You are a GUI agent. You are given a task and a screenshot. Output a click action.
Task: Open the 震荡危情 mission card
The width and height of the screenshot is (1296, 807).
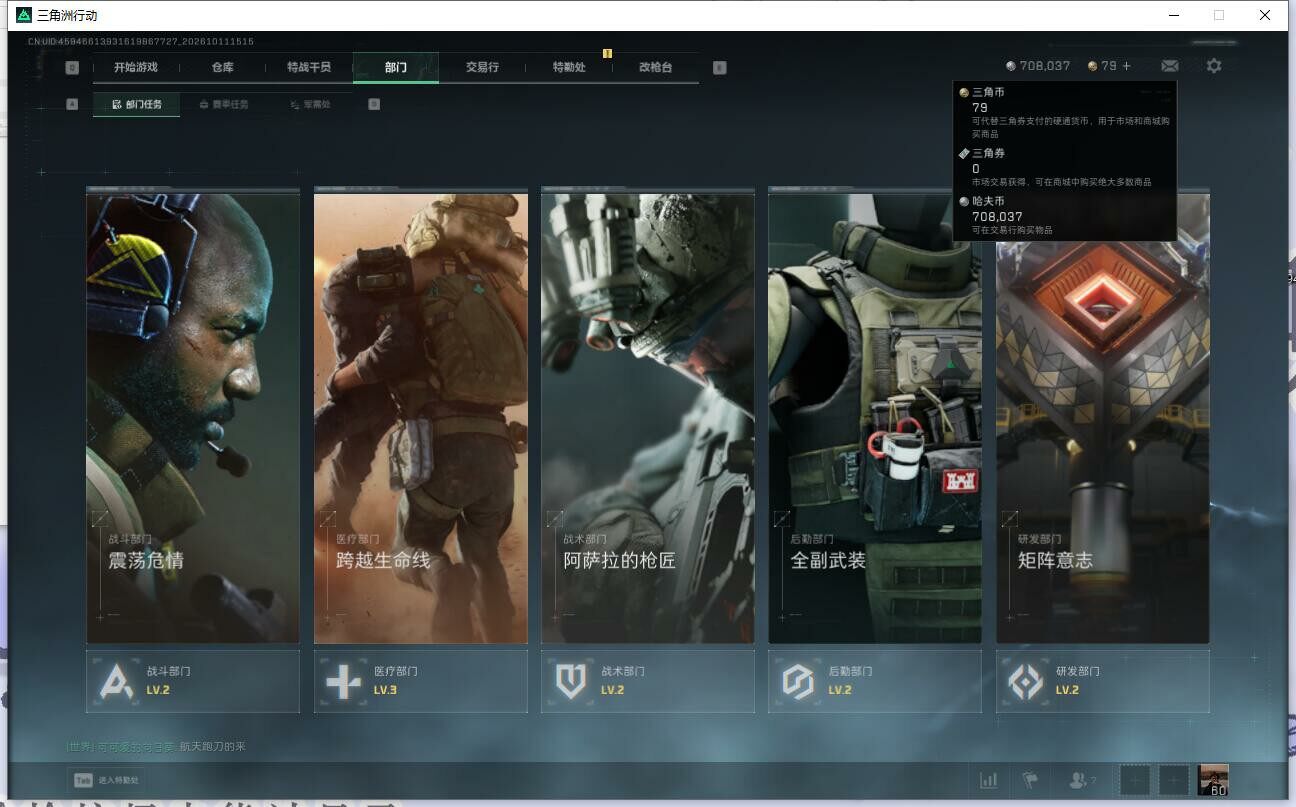(x=193, y=418)
